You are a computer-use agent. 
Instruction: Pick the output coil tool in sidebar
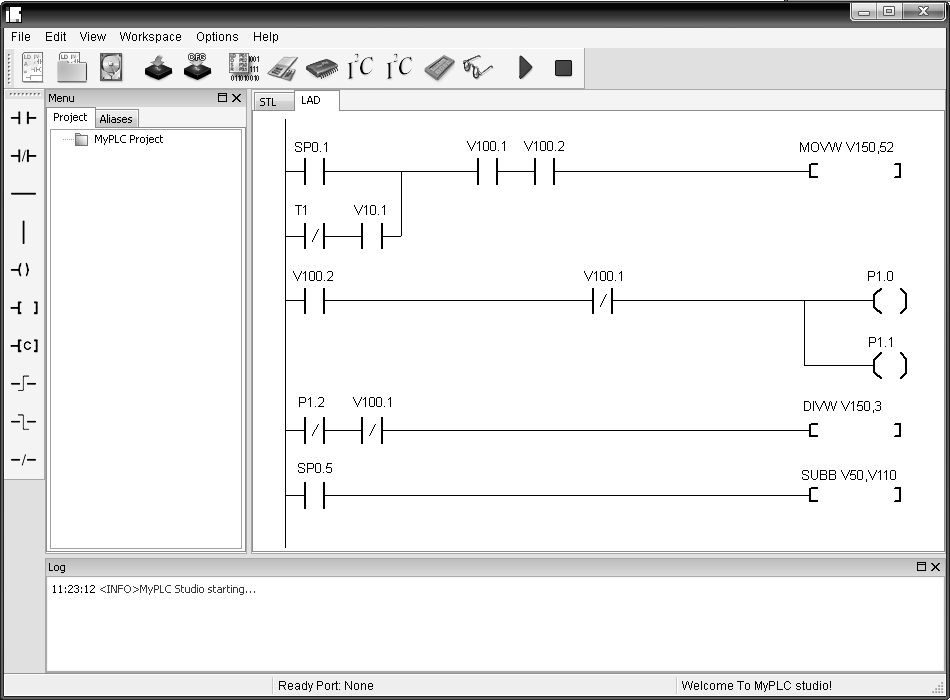[21, 270]
